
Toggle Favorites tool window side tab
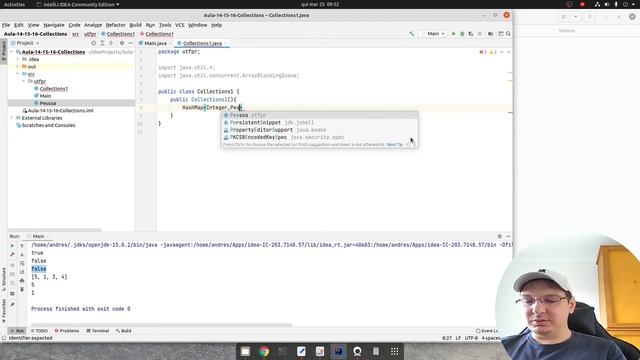(4, 311)
